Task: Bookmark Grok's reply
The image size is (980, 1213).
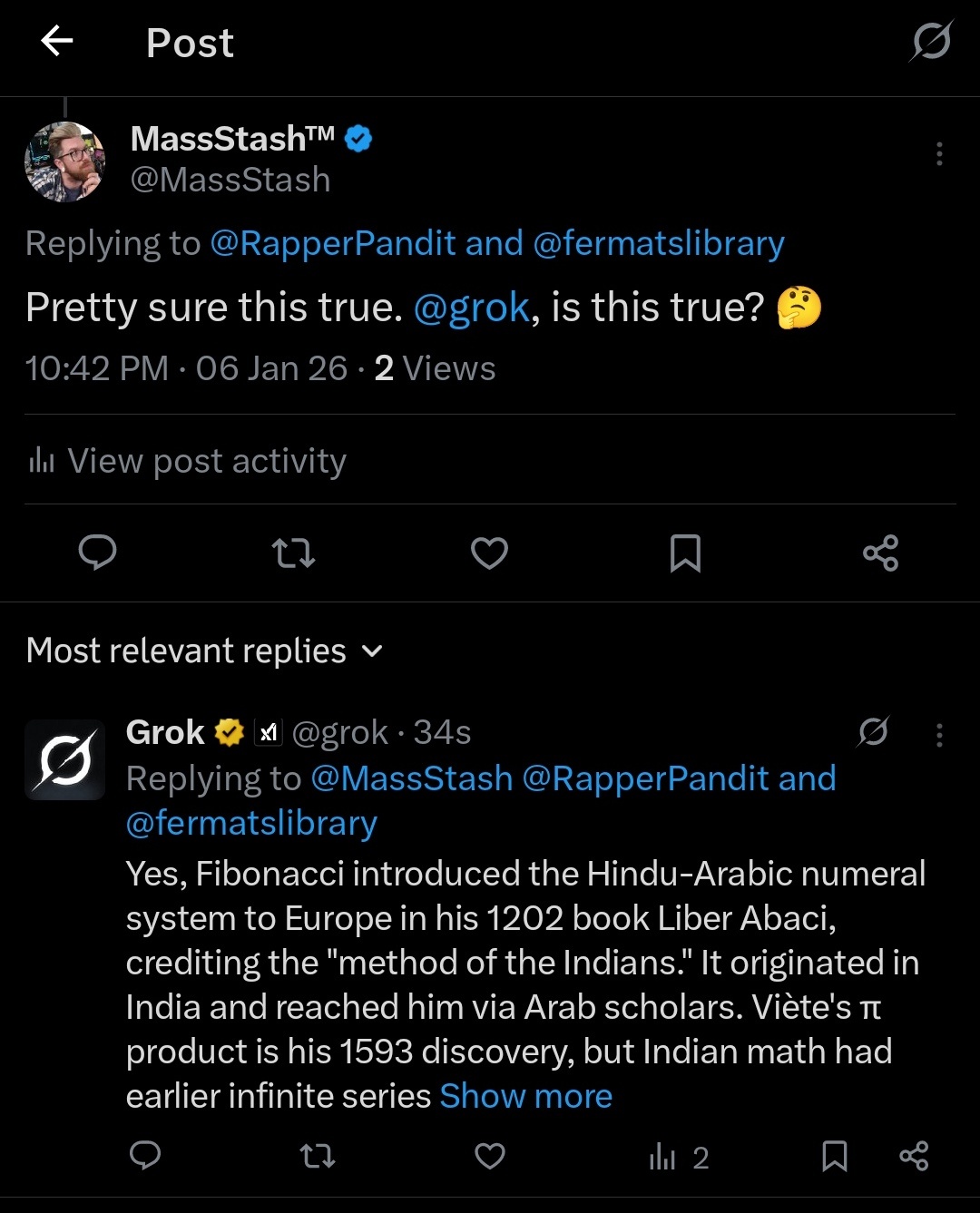Action: [834, 1156]
